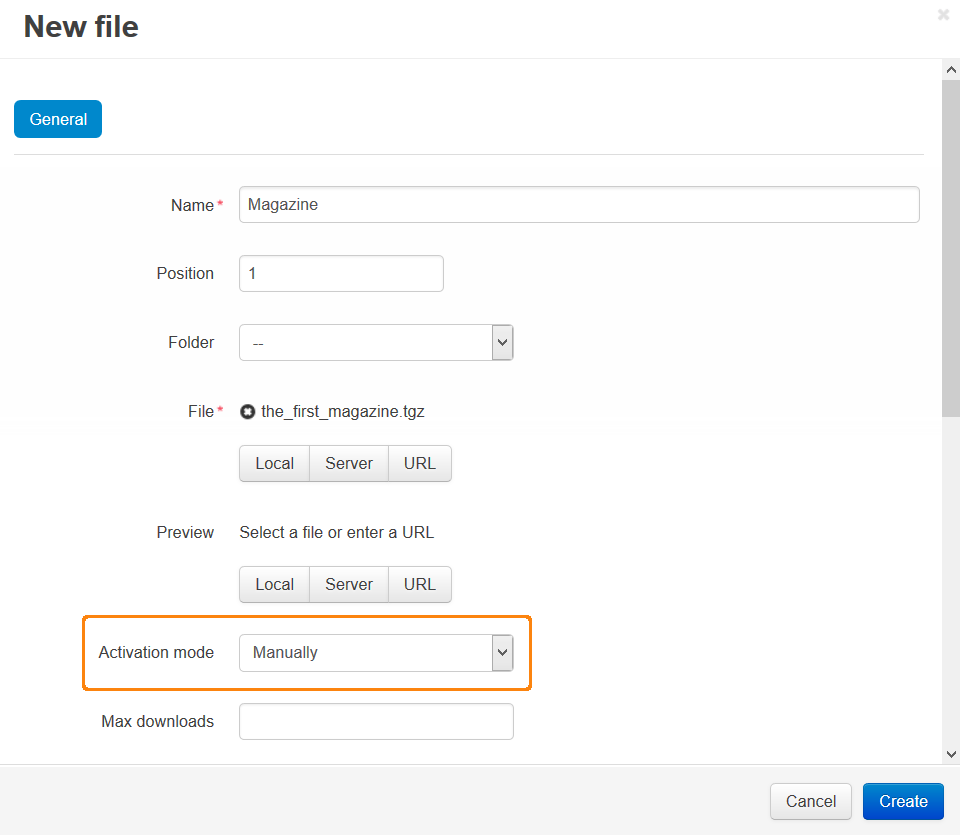Select the General tab
The image size is (960, 835).
[58, 119]
